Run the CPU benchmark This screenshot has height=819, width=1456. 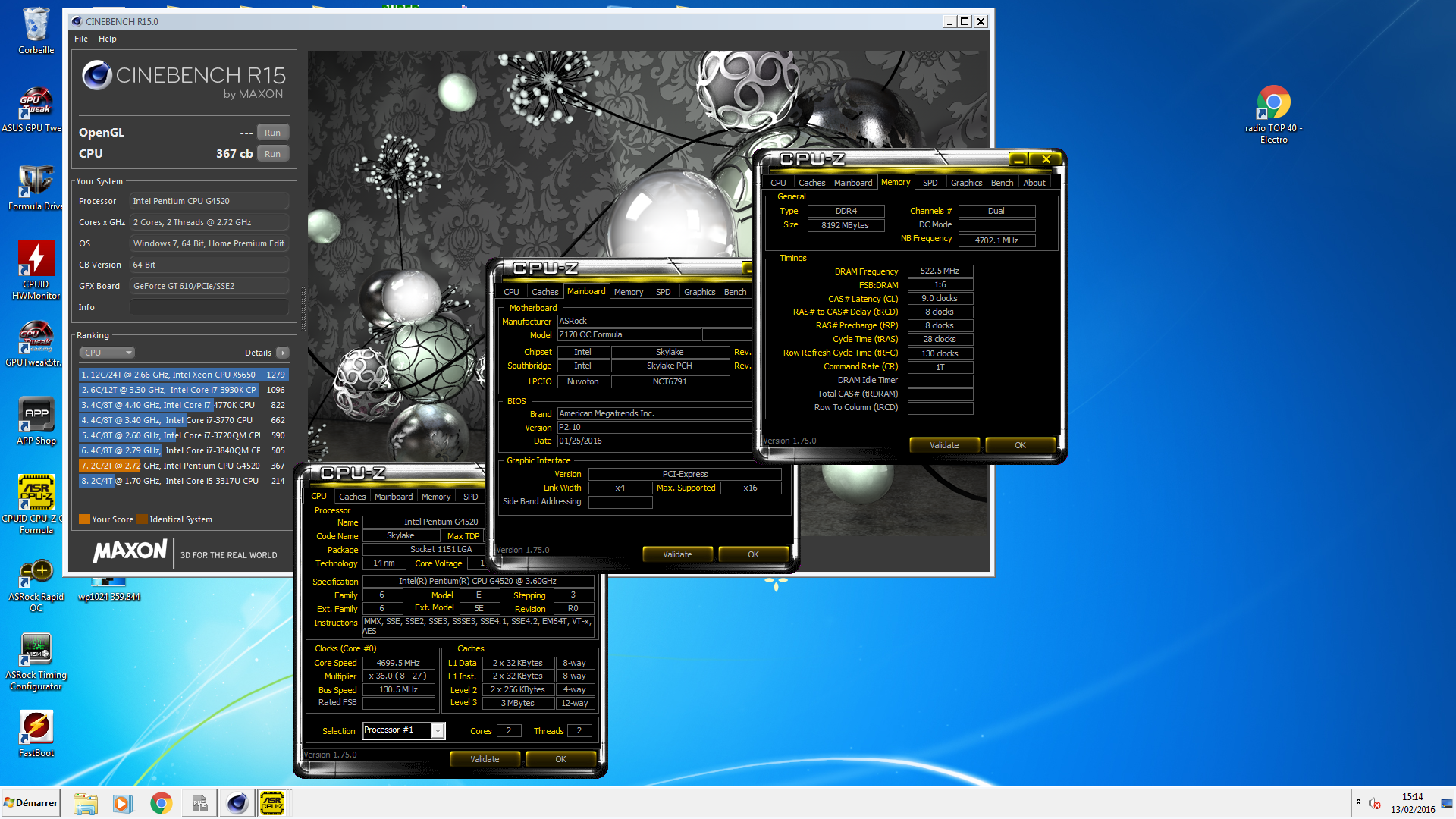click(x=272, y=154)
